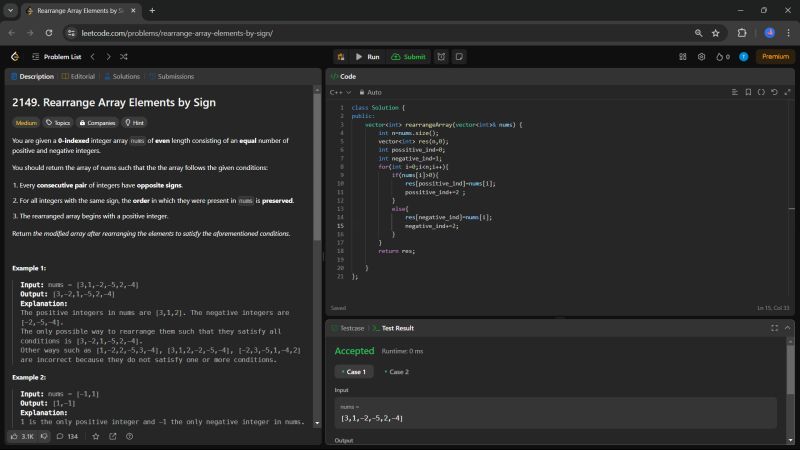Maximize the code editor to fullscreen
The image size is (800, 450).
point(786,92)
